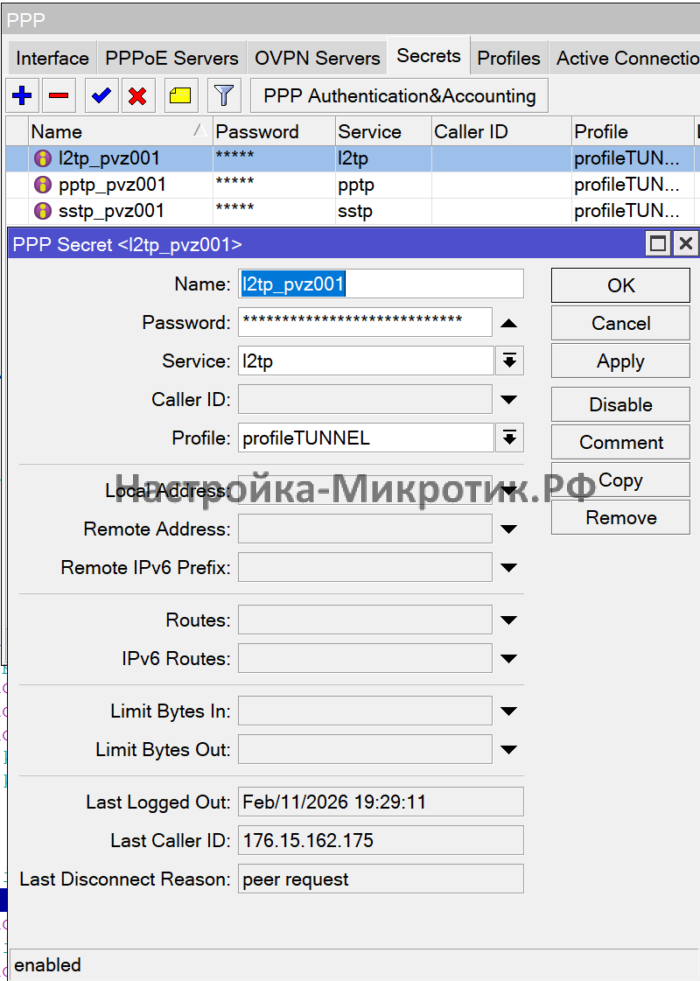Click the Name input field
This screenshot has width=700, height=981.
click(380, 284)
